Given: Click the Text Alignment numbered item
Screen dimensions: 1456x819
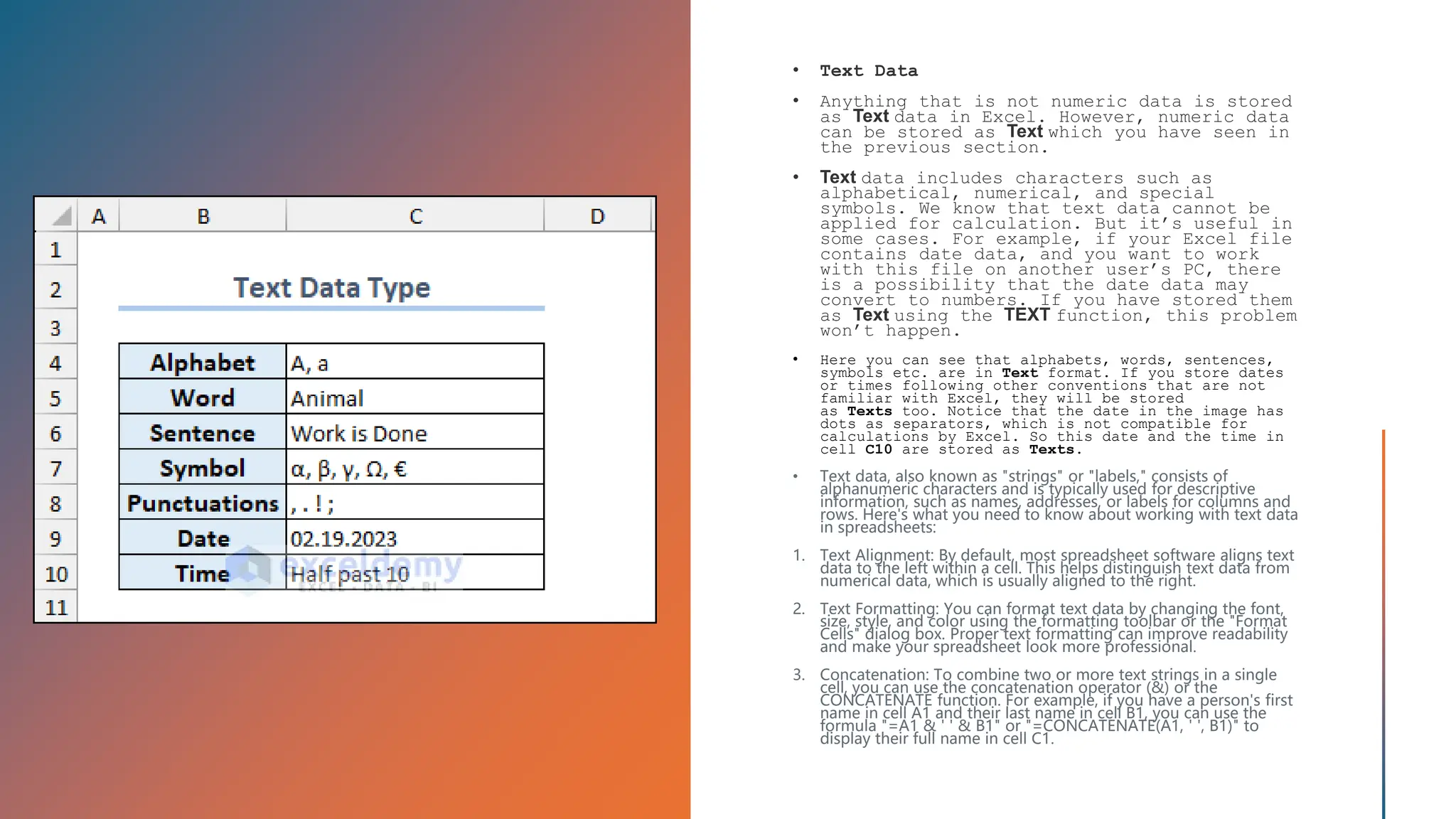Looking at the screenshot, I should pyautogui.click(x=1056, y=568).
